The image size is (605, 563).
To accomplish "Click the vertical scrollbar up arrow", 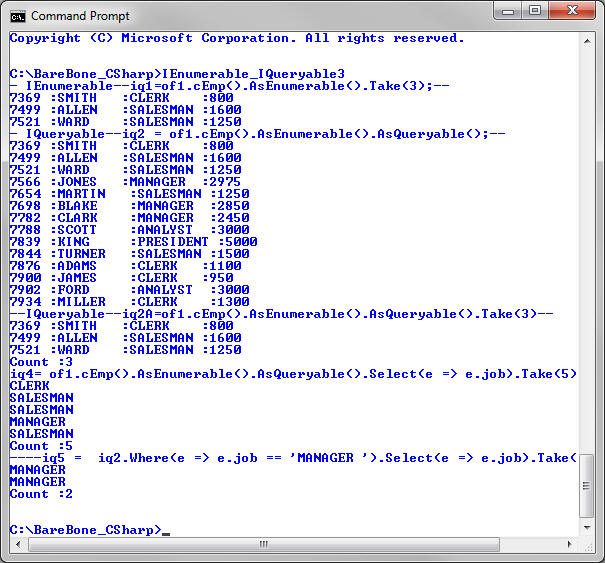I will click(x=587, y=39).
